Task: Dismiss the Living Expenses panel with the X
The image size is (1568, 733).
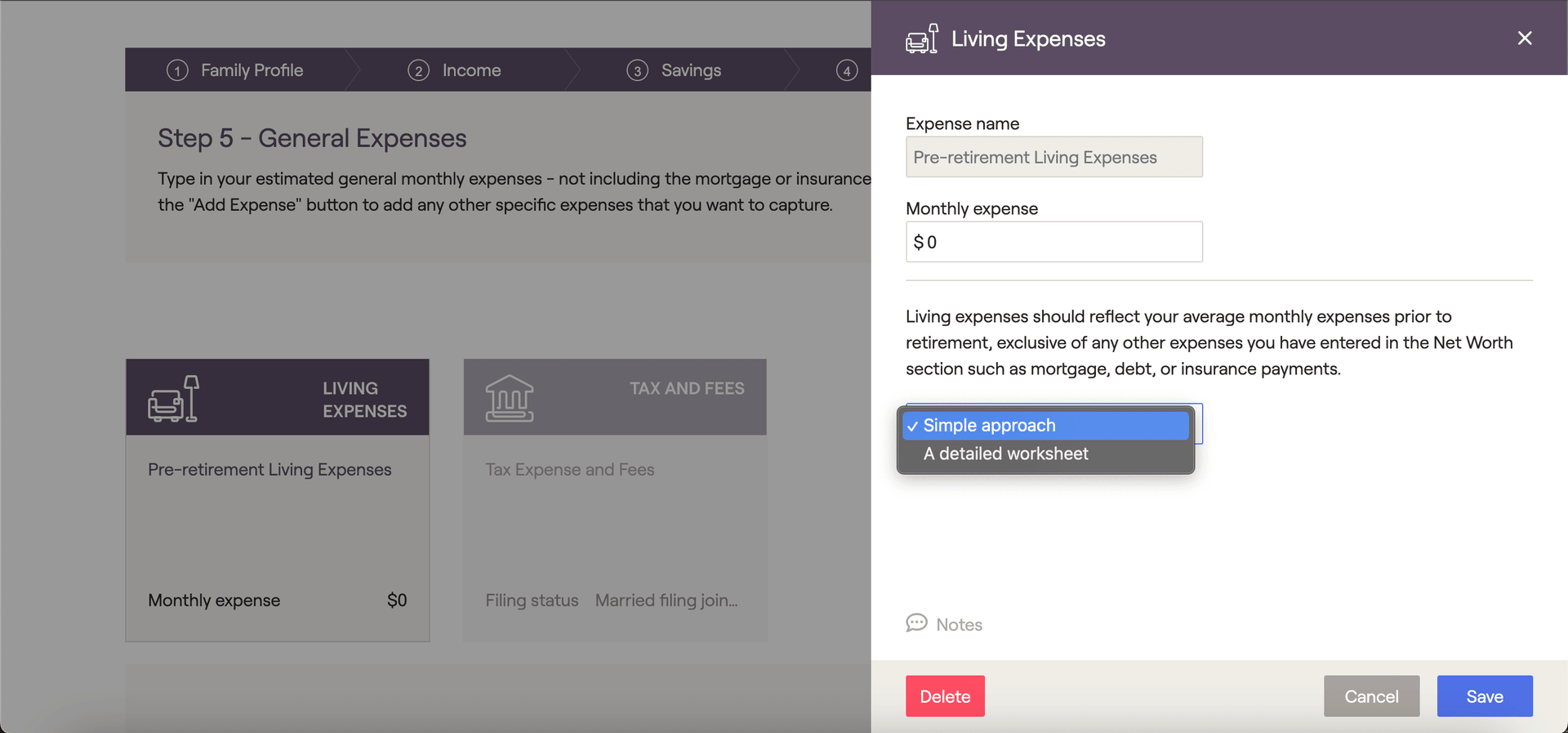Action: coord(1524,38)
